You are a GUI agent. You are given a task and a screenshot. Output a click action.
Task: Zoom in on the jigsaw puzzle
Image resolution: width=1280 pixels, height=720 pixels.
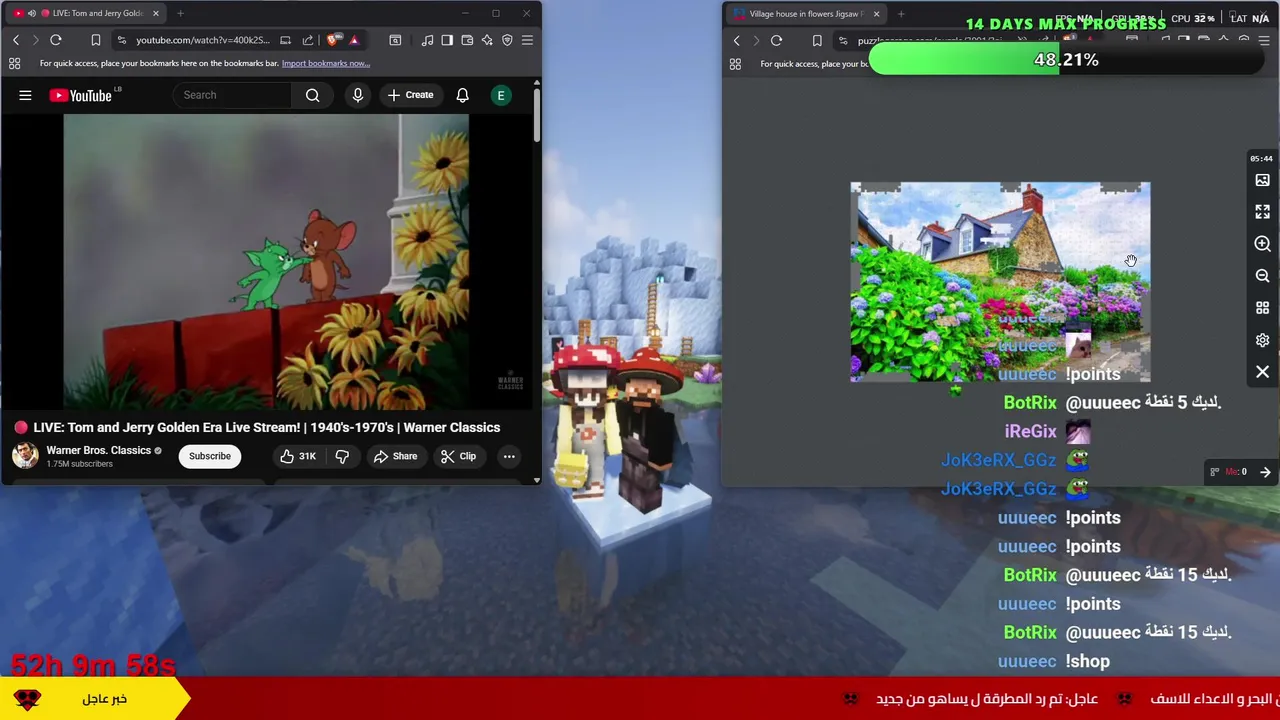pos(1262,244)
